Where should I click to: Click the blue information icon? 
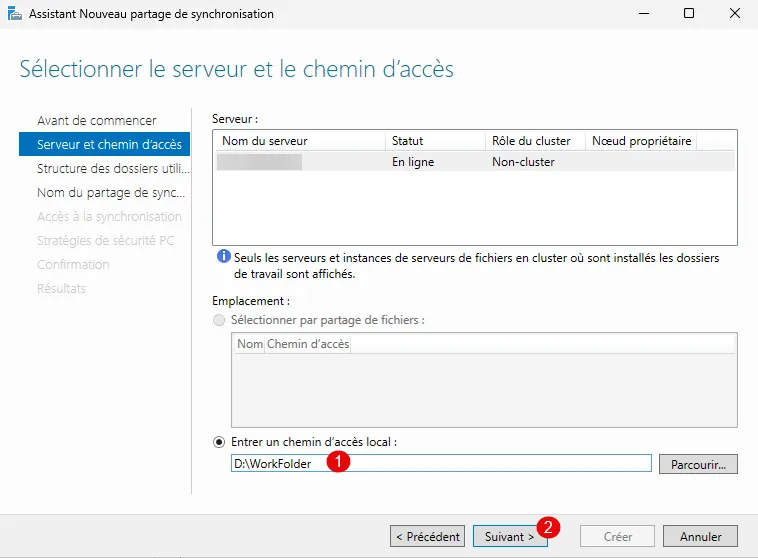tap(223, 258)
